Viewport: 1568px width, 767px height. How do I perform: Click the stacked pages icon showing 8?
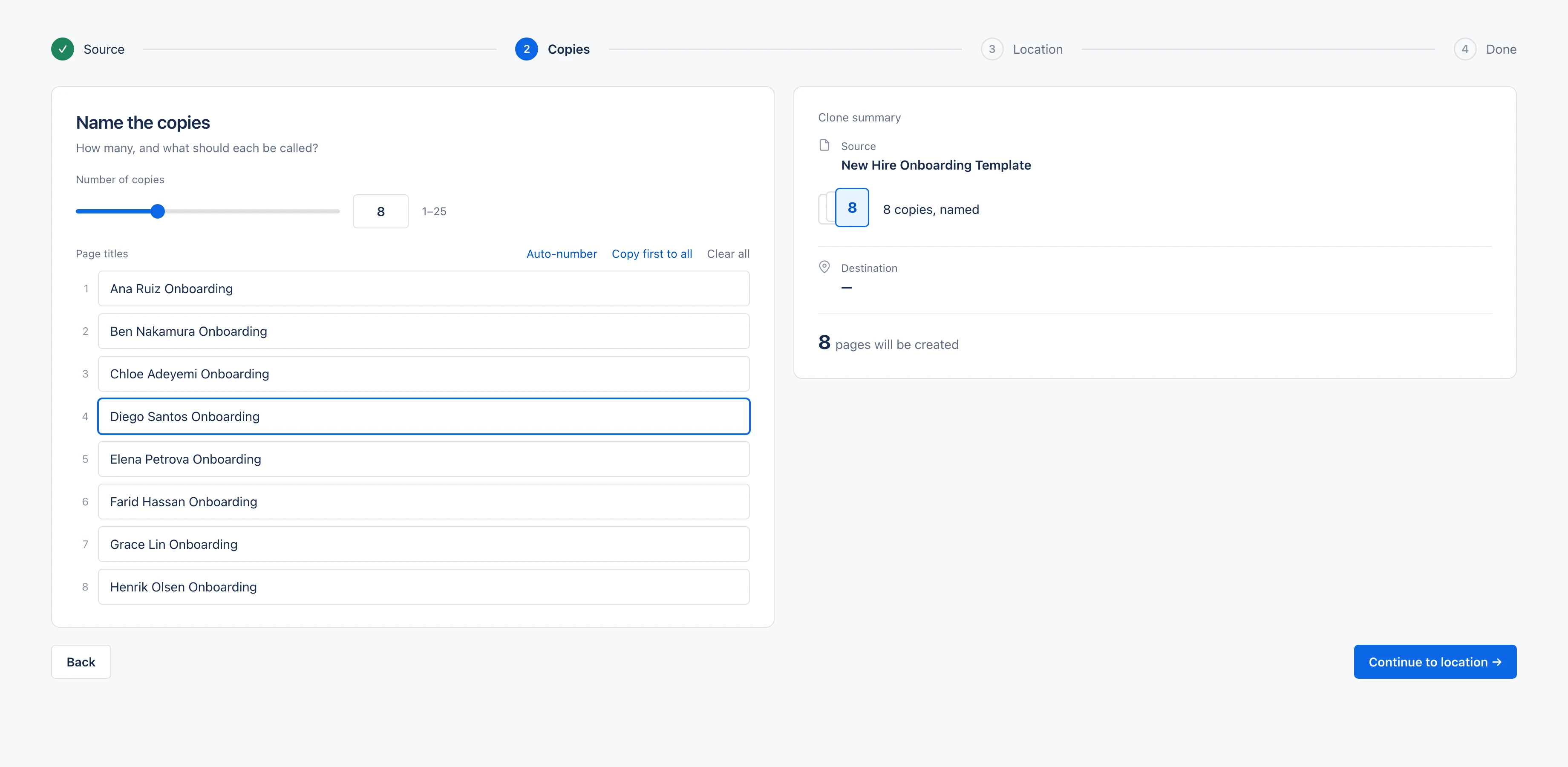click(x=844, y=208)
